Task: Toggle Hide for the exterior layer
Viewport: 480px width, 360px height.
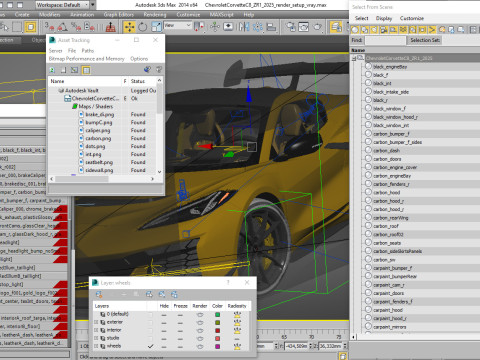Action: pyautogui.click(x=164, y=322)
